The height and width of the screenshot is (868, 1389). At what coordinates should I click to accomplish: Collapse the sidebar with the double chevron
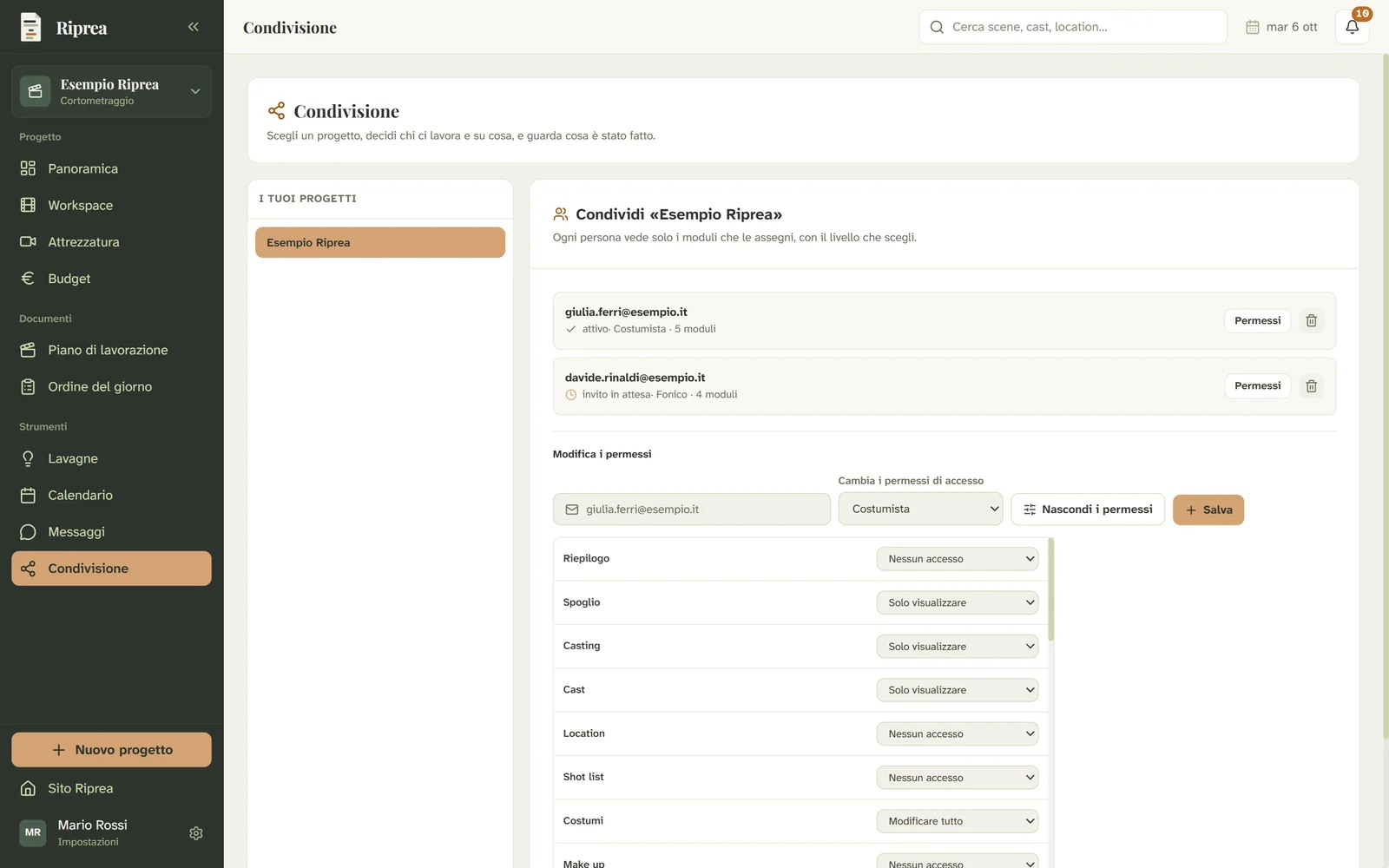[193, 27]
